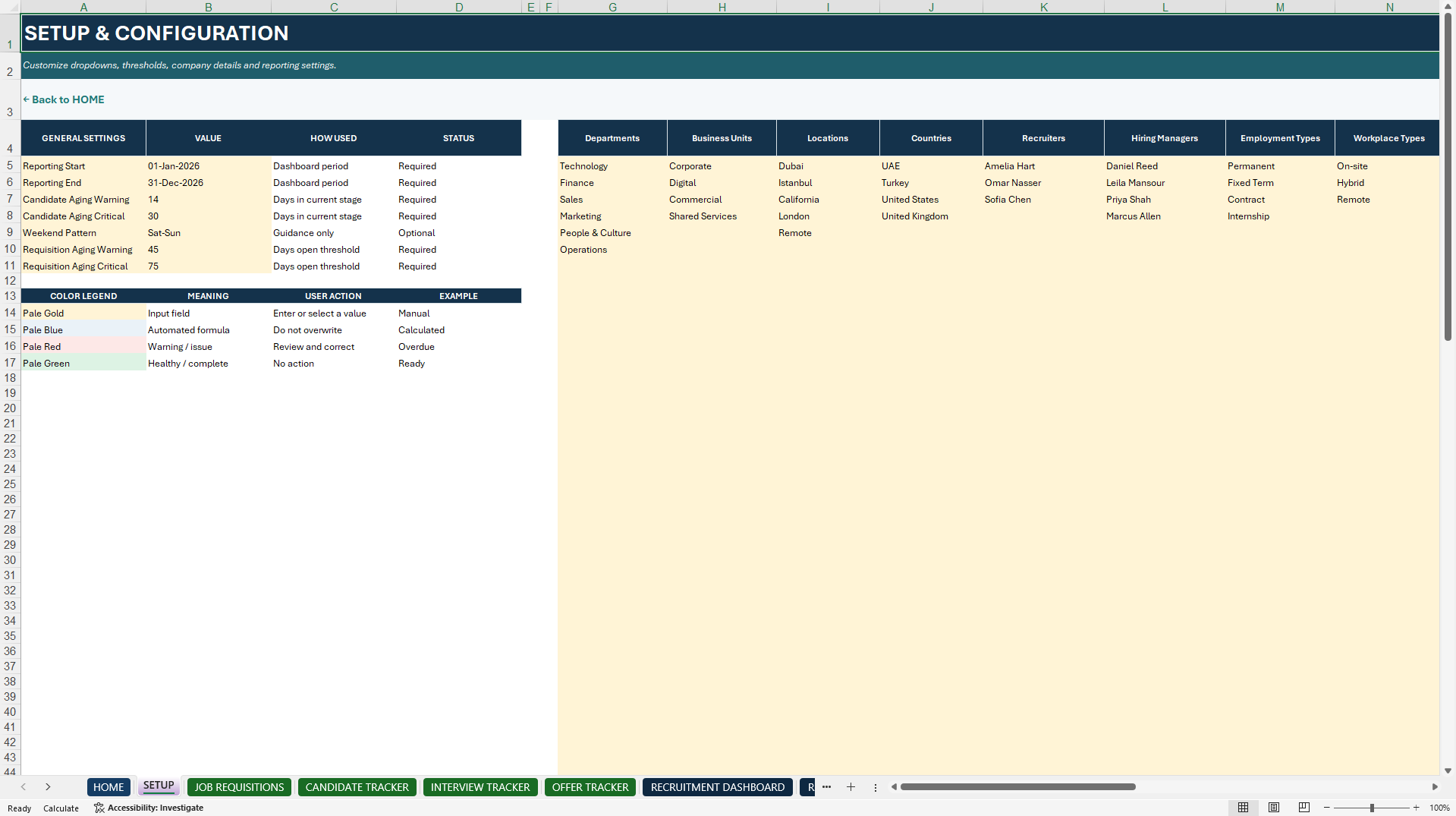Select column G header
The width and height of the screenshot is (1456, 816).
pos(612,7)
